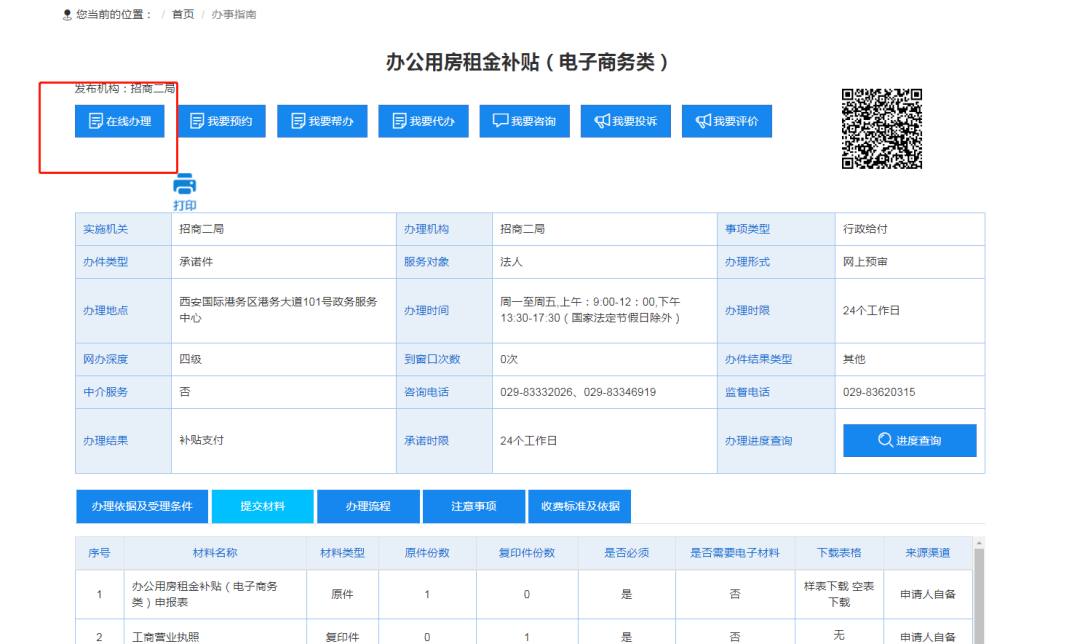Click the 四级 online depth value
1080x644 pixels.
click(x=190, y=359)
